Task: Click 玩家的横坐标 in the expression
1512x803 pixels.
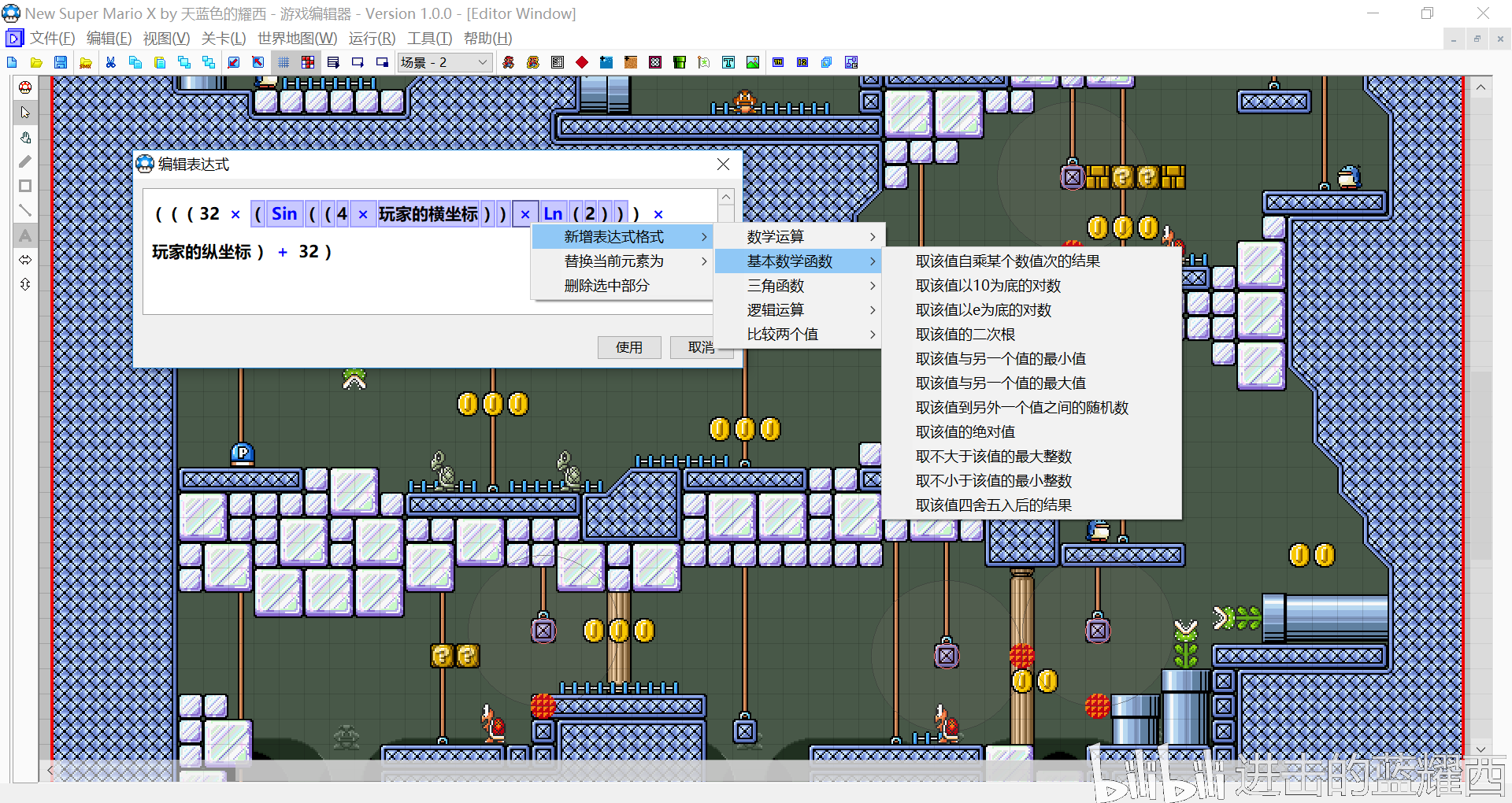Action: (428, 214)
